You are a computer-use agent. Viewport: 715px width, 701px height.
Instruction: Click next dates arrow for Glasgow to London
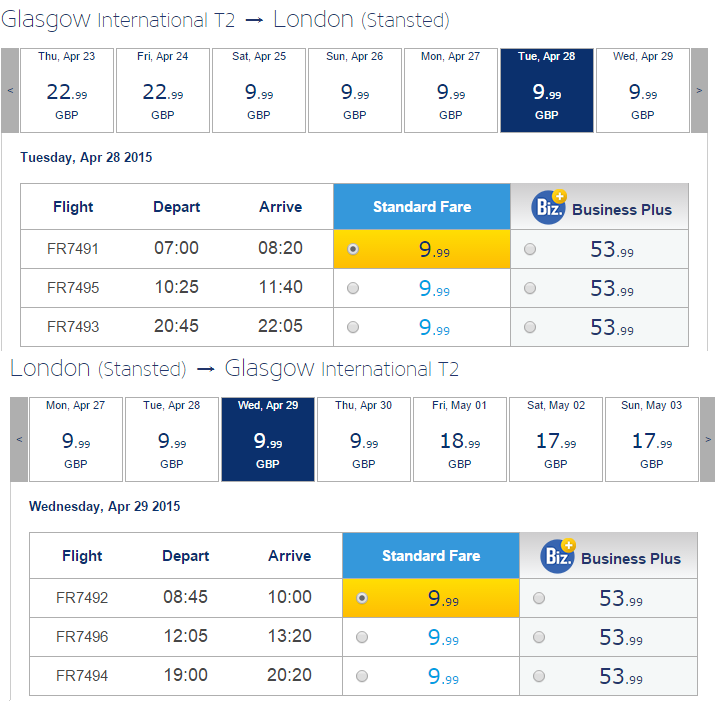point(699,90)
